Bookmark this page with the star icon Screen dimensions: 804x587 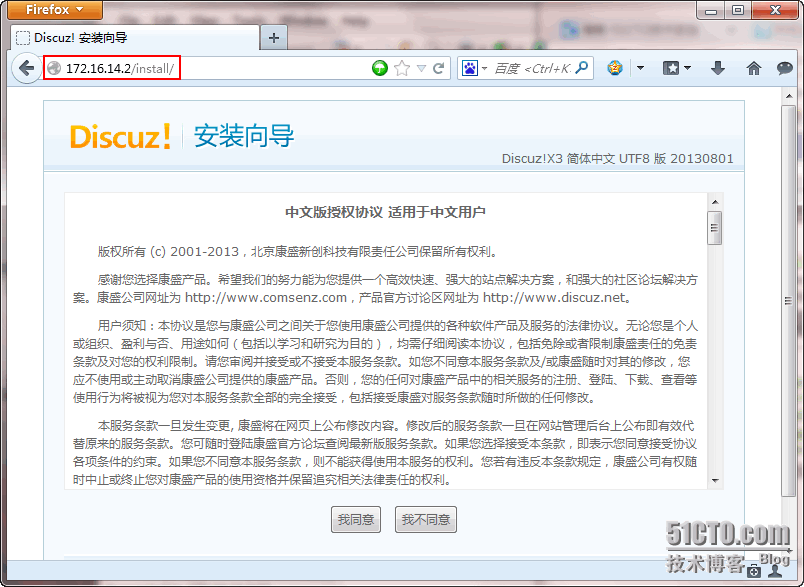(x=402, y=68)
